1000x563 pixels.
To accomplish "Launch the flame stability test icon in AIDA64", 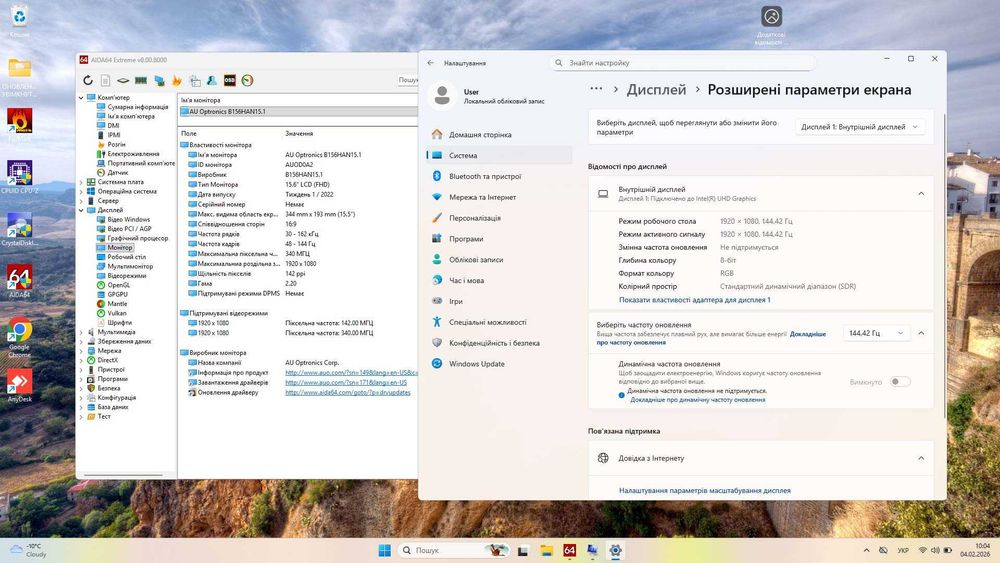I will (x=177, y=80).
